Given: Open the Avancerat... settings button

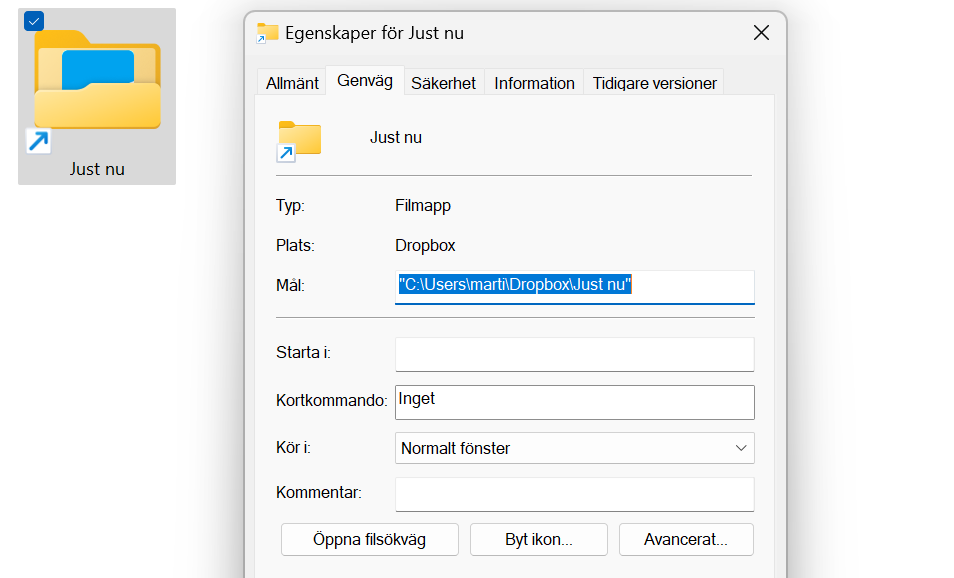Looking at the screenshot, I should coord(685,539).
